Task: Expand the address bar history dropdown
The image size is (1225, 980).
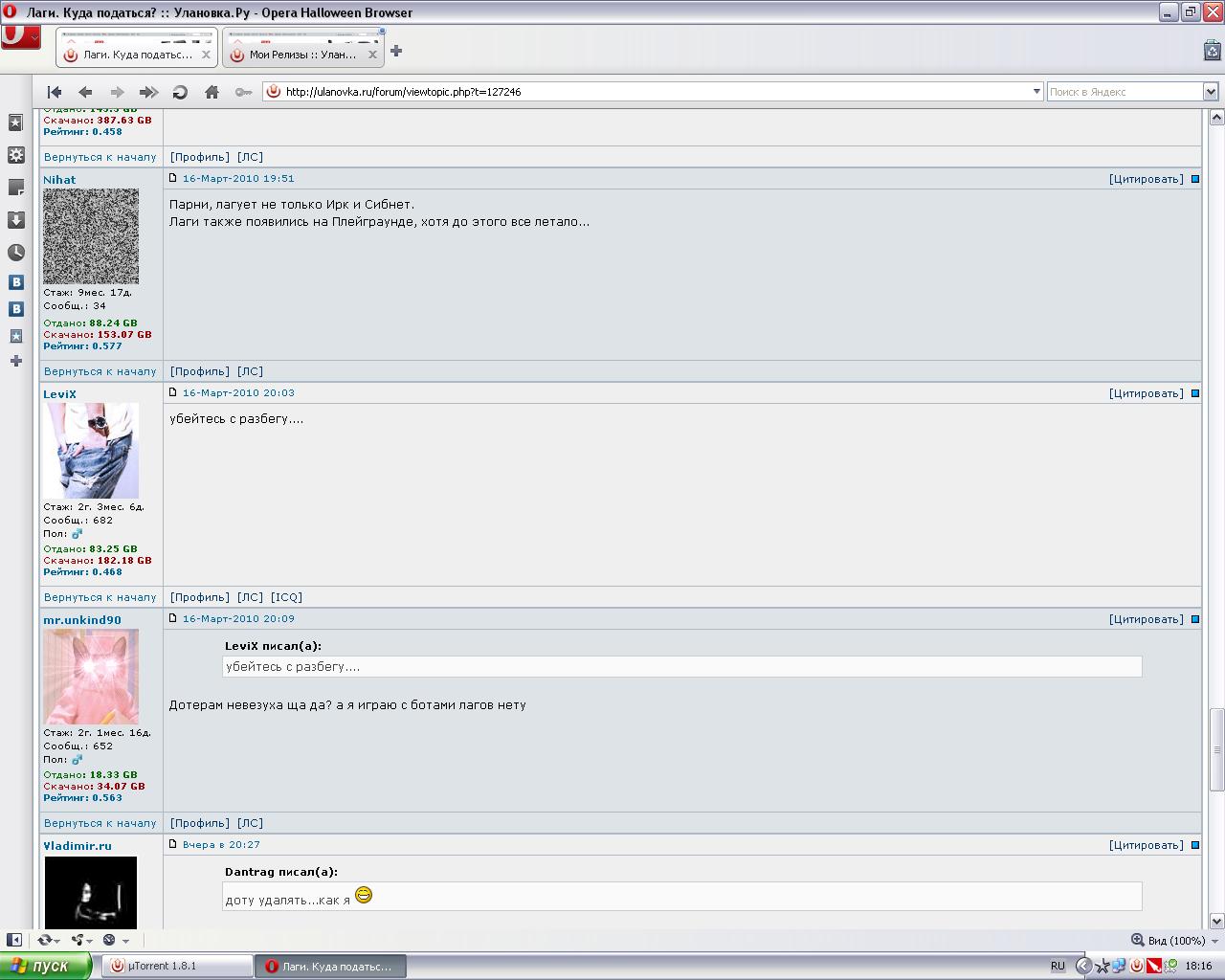Action: tap(1036, 92)
